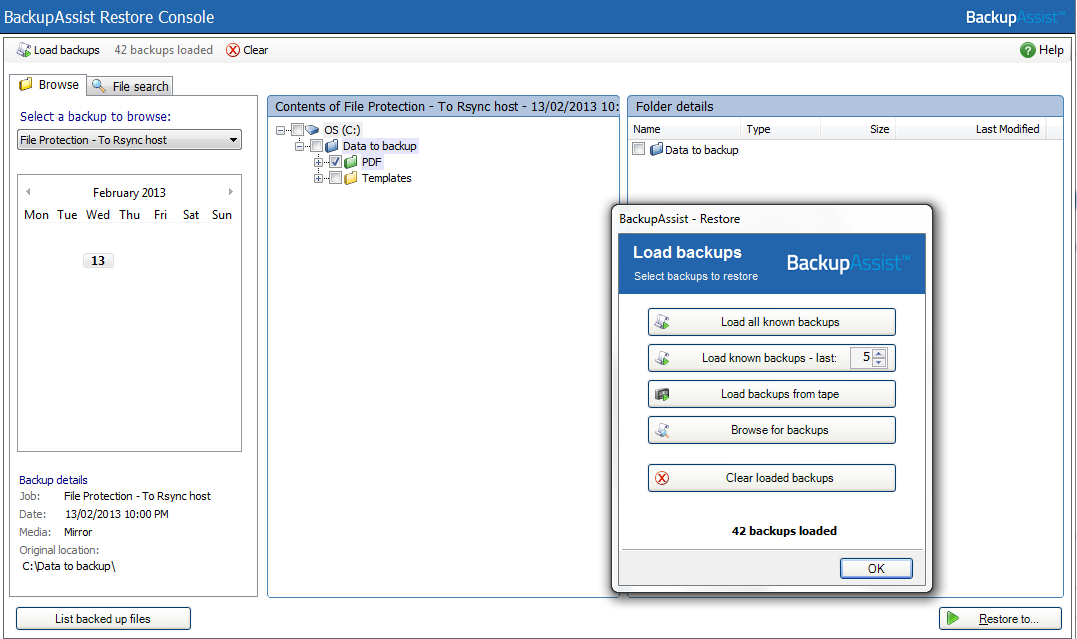1077x639 pixels.
Task: Go to next month in calendar
Action: [x=231, y=192]
